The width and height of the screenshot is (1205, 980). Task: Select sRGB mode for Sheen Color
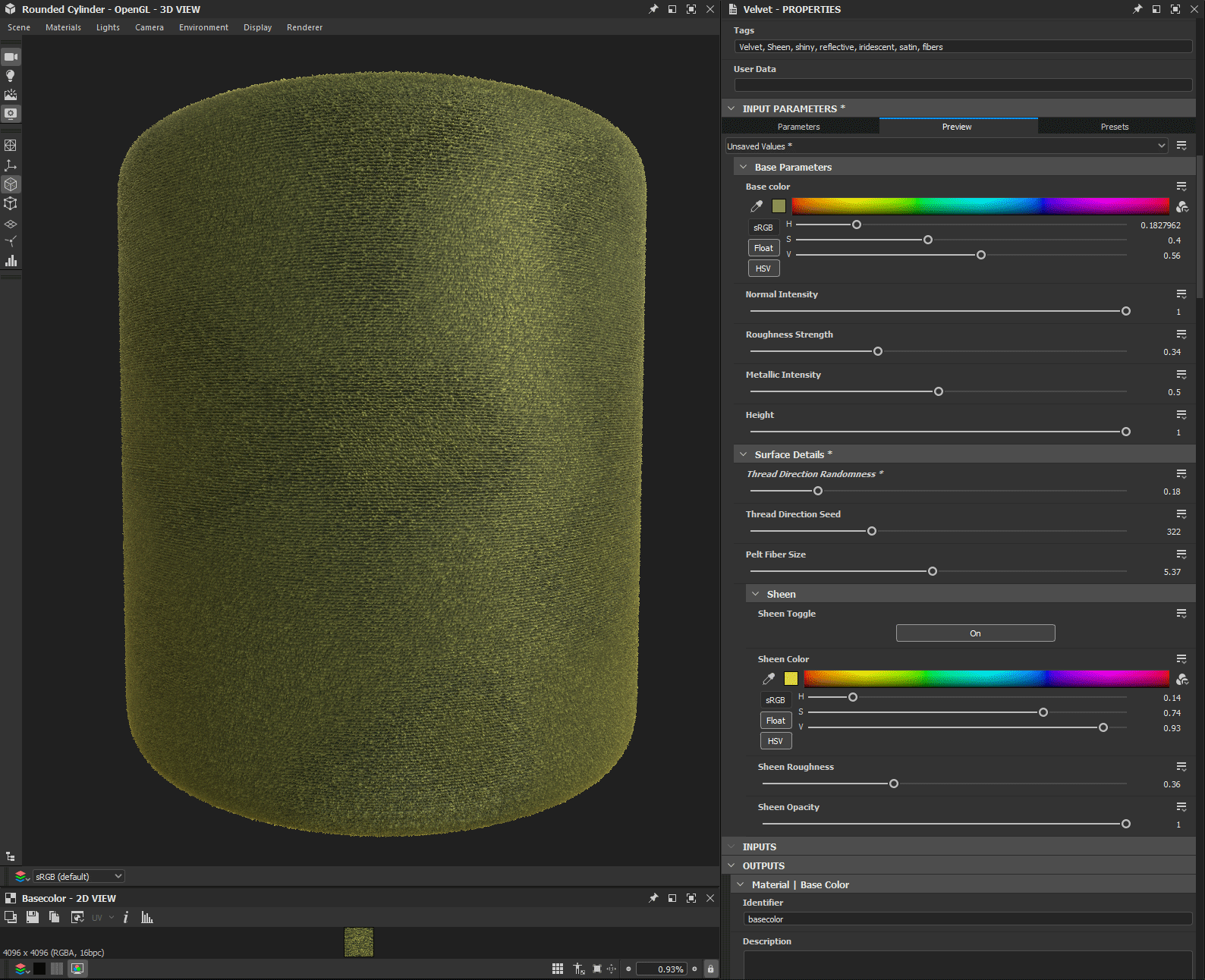tap(776, 700)
